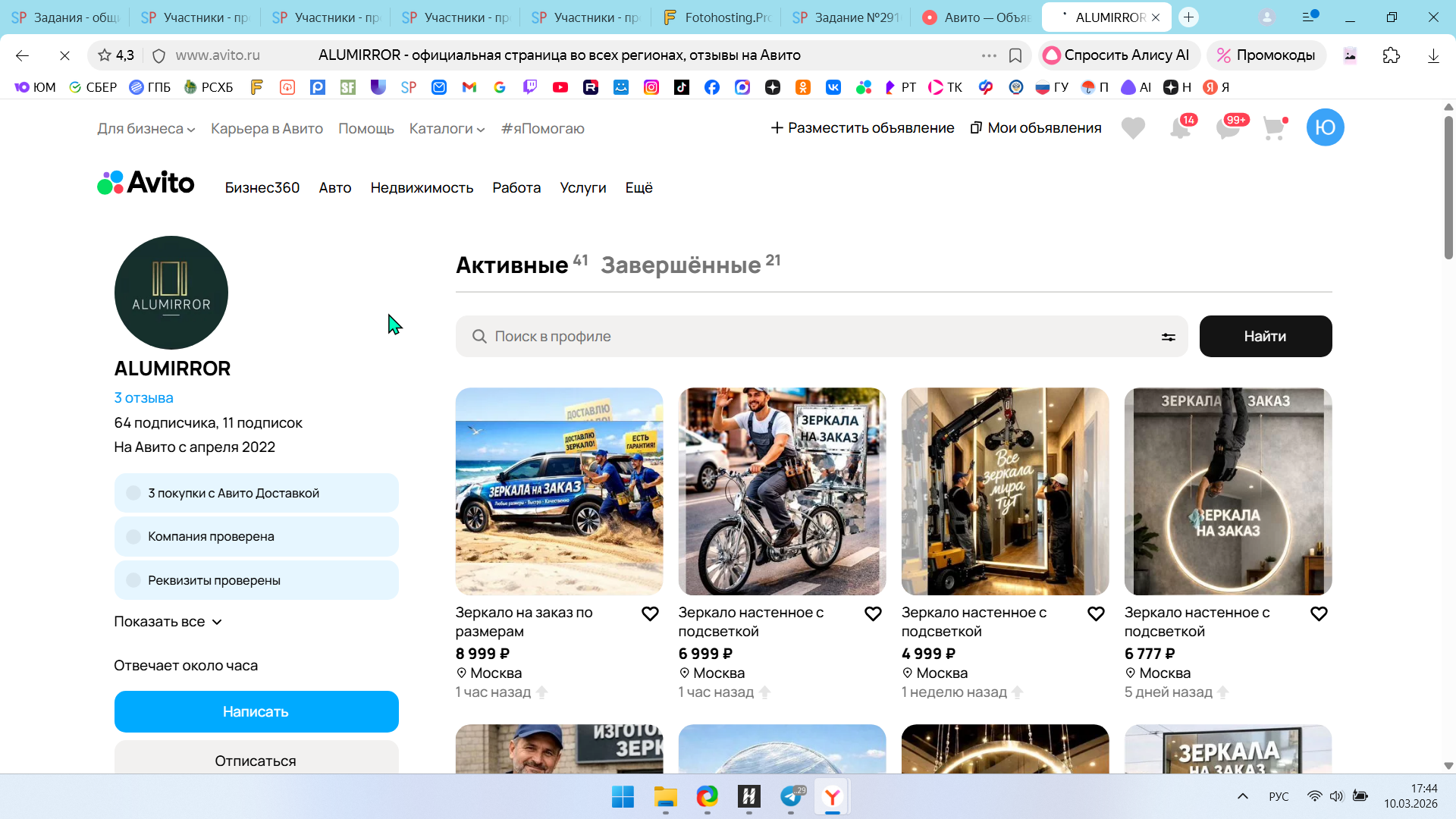Bookmark the page in address bar
The image size is (1456, 819).
pos(1015,55)
